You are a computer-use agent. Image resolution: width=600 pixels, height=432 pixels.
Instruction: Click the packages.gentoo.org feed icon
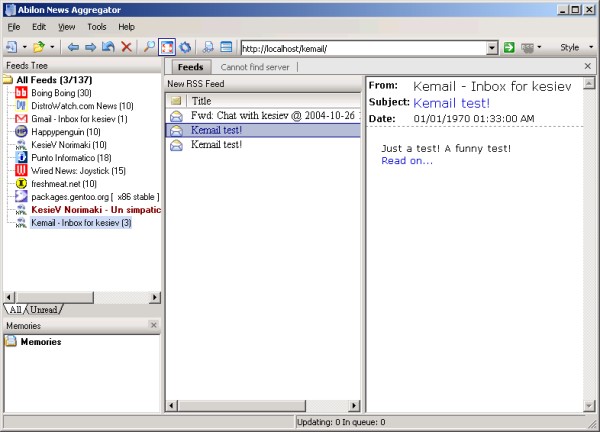coord(21,197)
